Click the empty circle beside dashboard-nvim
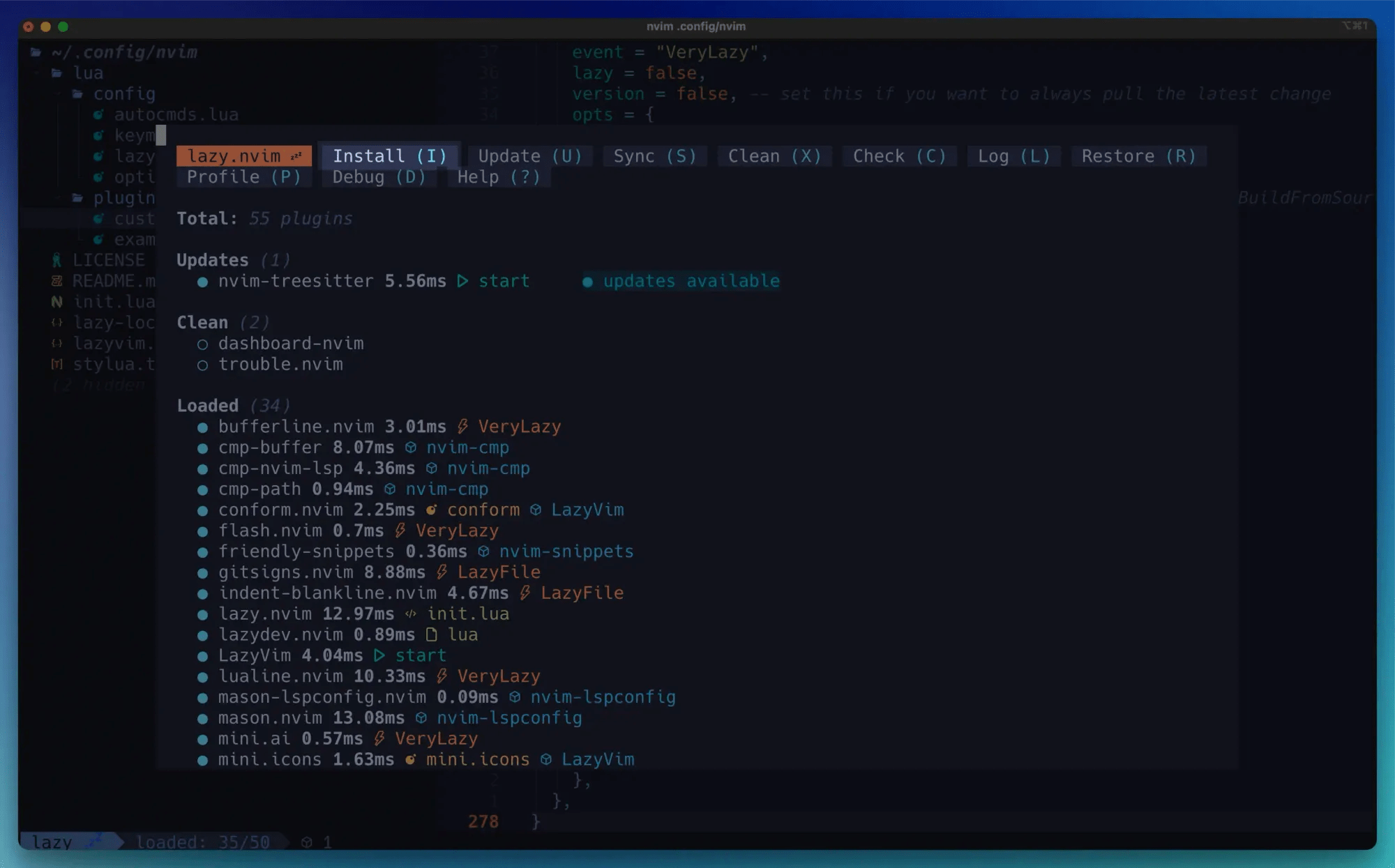Image resolution: width=1395 pixels, height=868 pixels. coord(203,343)
